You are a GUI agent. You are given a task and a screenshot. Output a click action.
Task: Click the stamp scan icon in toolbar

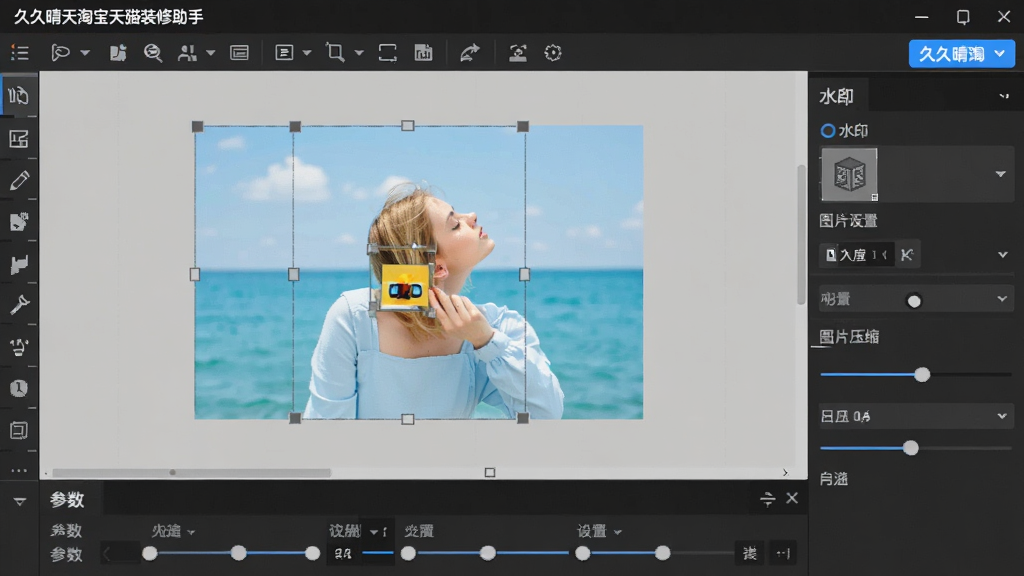point(518,53)
